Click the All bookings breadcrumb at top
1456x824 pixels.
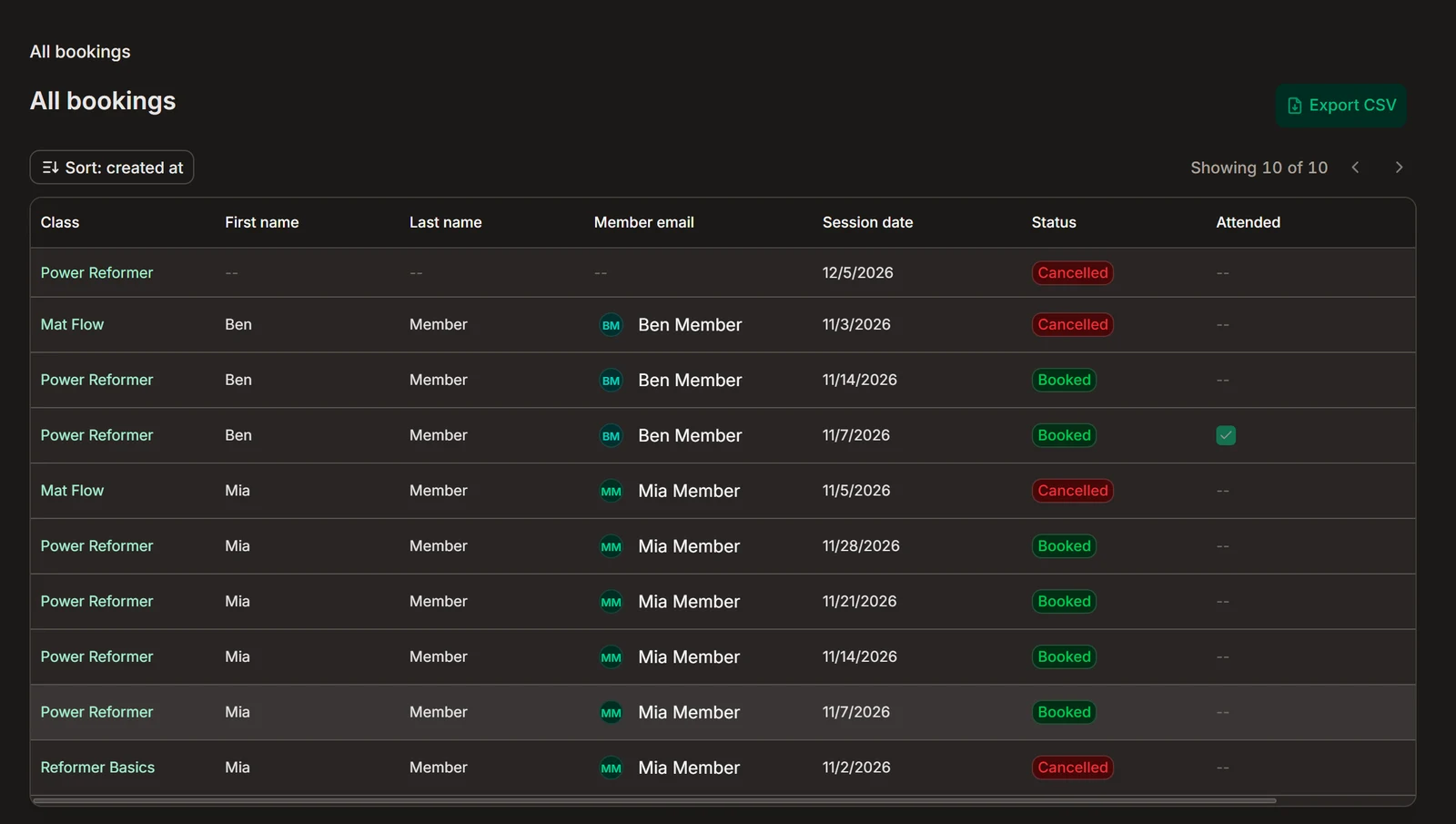[80, 52]
